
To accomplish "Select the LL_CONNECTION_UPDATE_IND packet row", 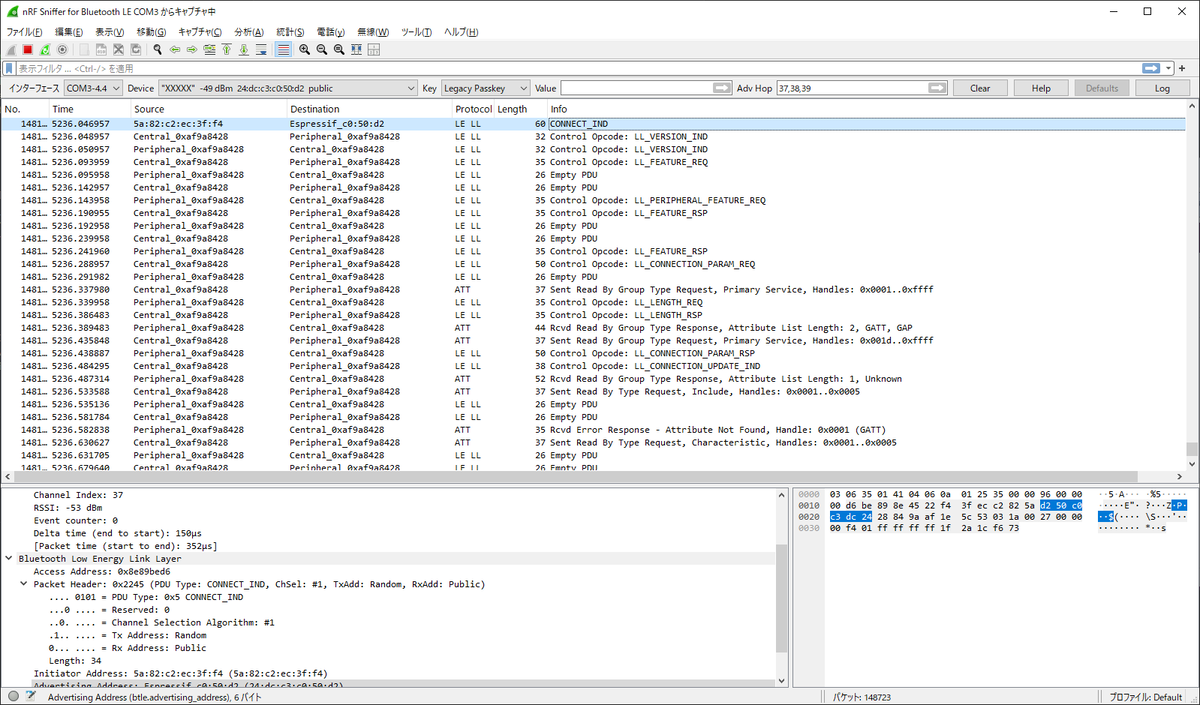I will click(x=596, y=366).
